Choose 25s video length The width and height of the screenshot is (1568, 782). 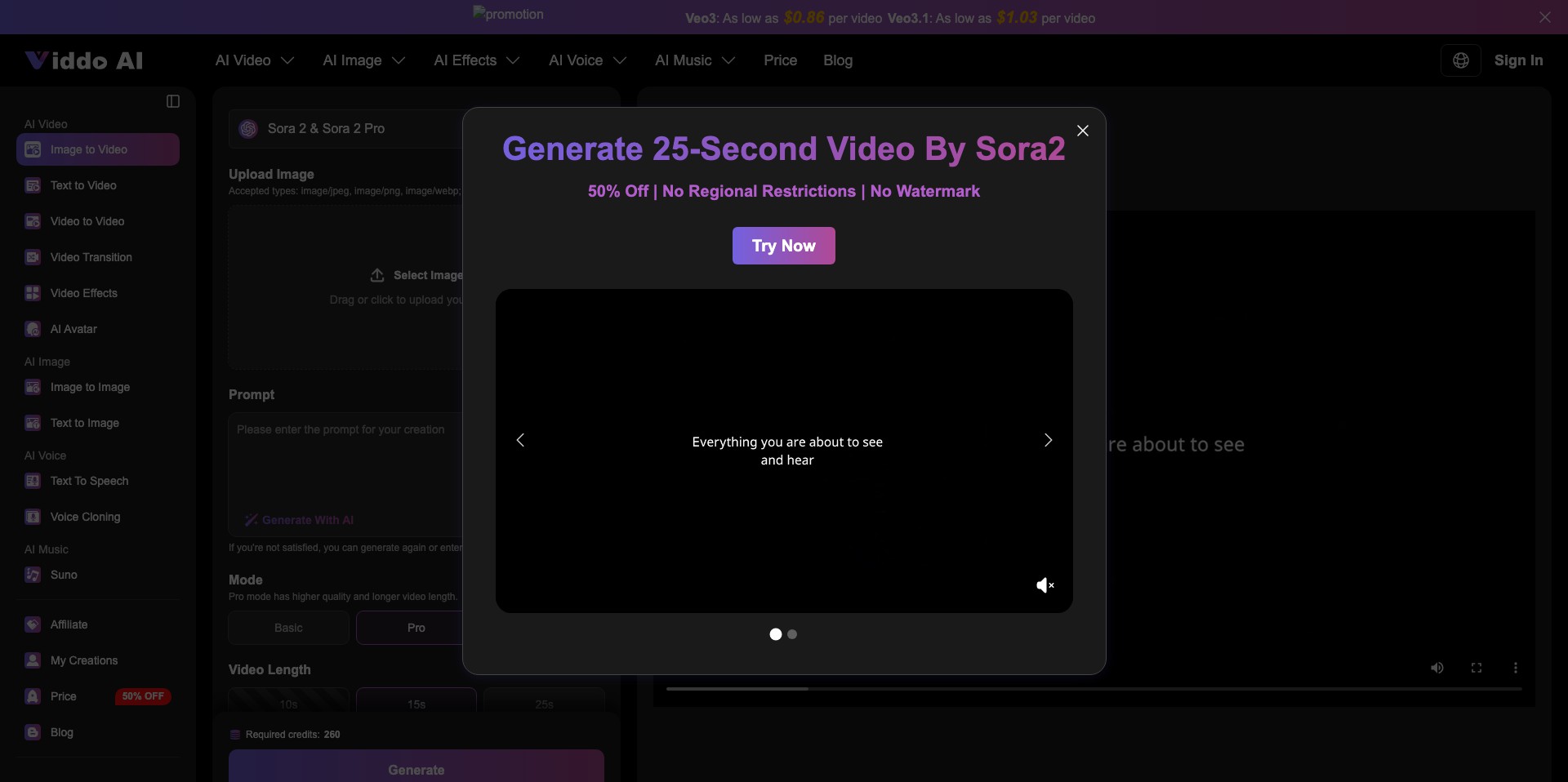[544, 700]
